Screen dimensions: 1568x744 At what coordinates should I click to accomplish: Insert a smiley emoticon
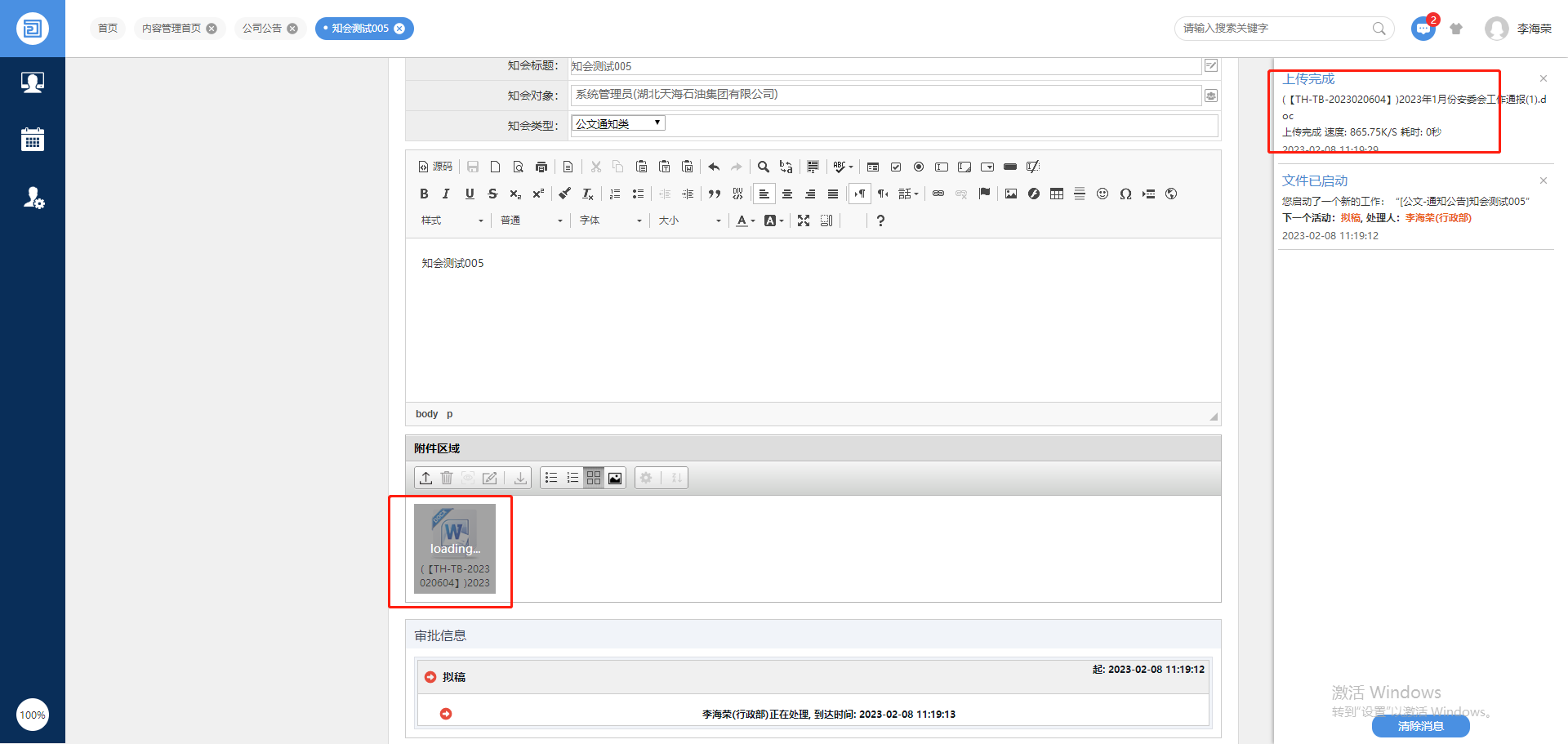coord(1102,194)
